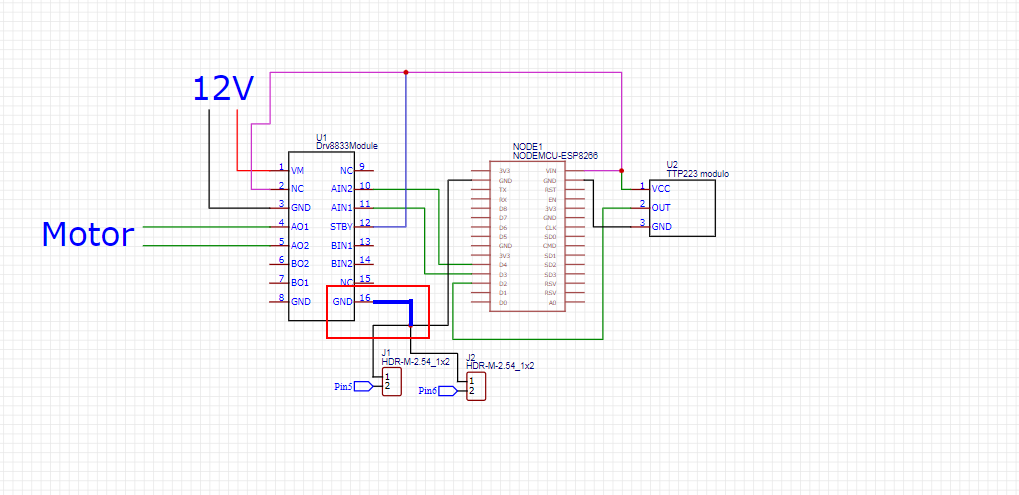The width and height of the screenshot is (1019, 495).
Task: Click the NODEMCU-ESP8266 component name
Action: point(555,157)
